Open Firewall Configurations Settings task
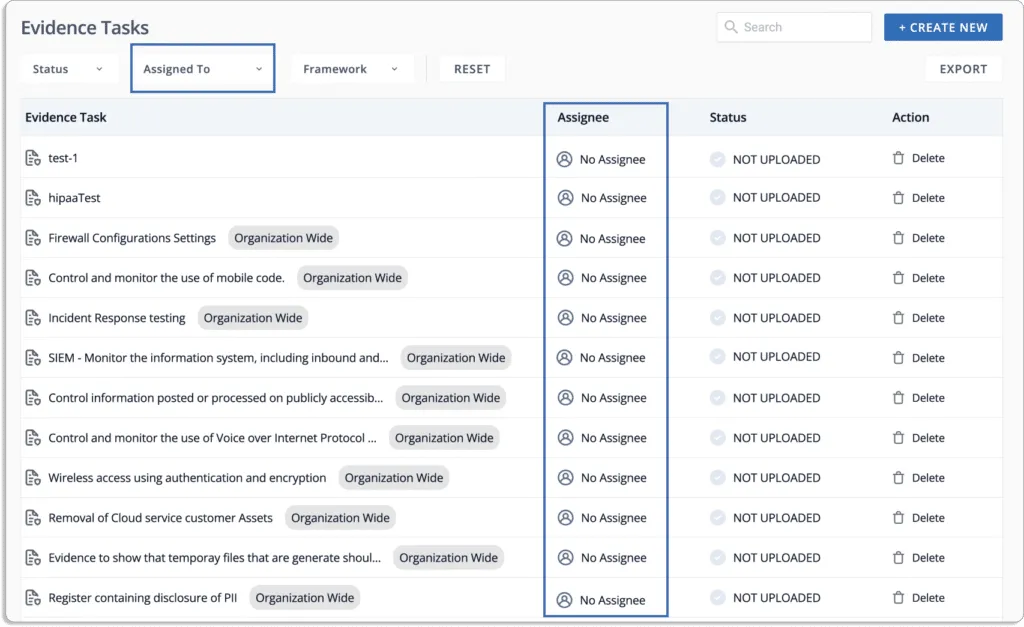 click(132, 238)
